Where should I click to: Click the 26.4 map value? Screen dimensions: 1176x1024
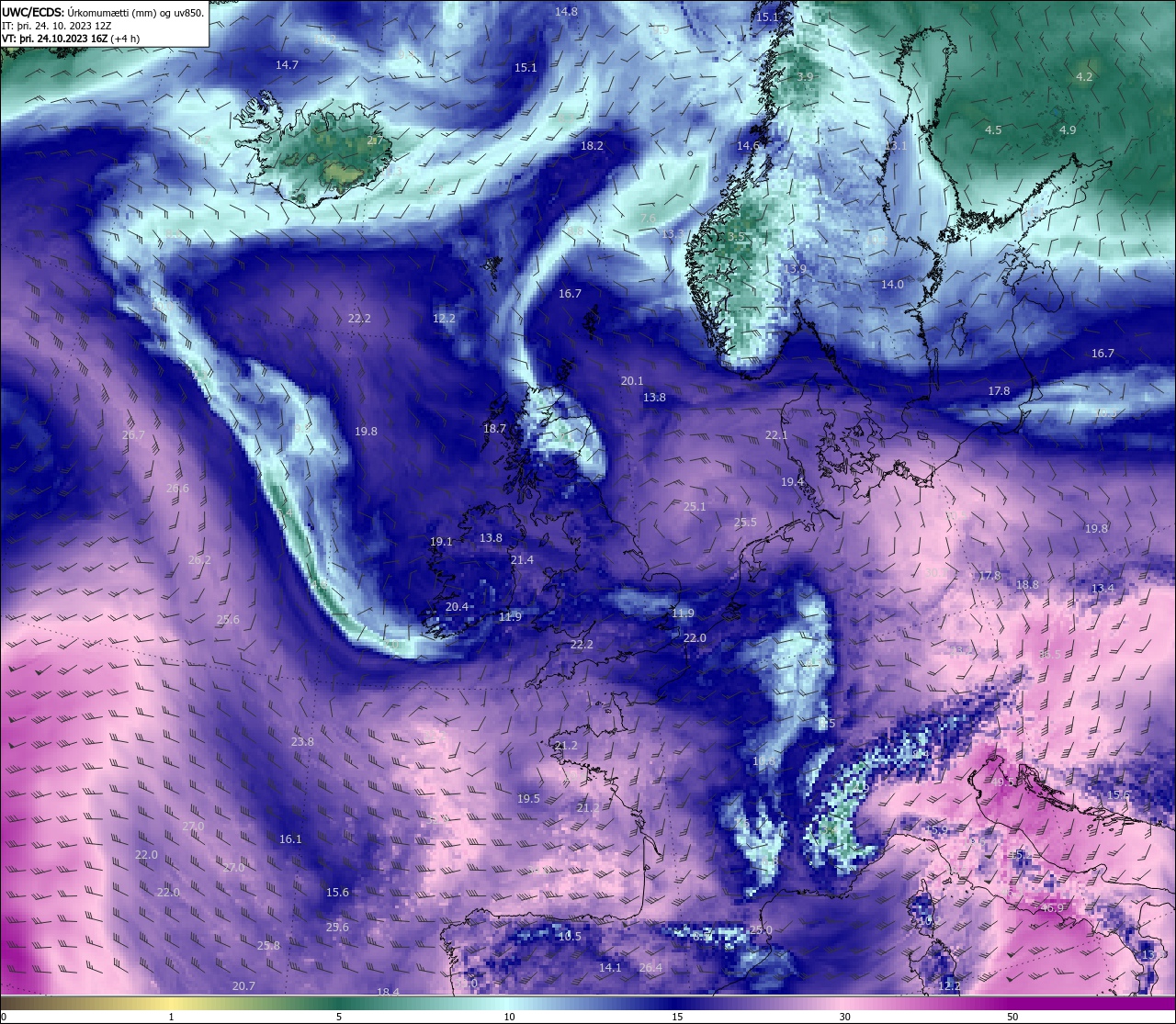(650, 968)
